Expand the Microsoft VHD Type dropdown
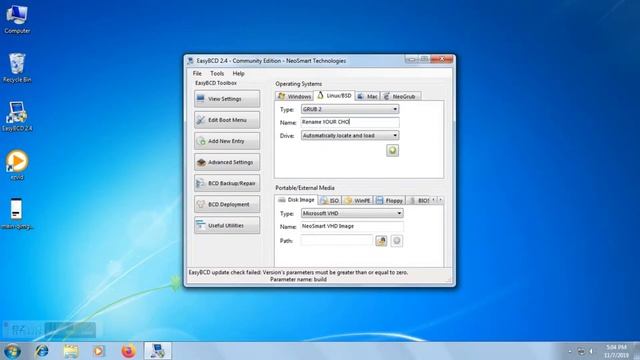 pyautogui.click(x=352, y=213)
